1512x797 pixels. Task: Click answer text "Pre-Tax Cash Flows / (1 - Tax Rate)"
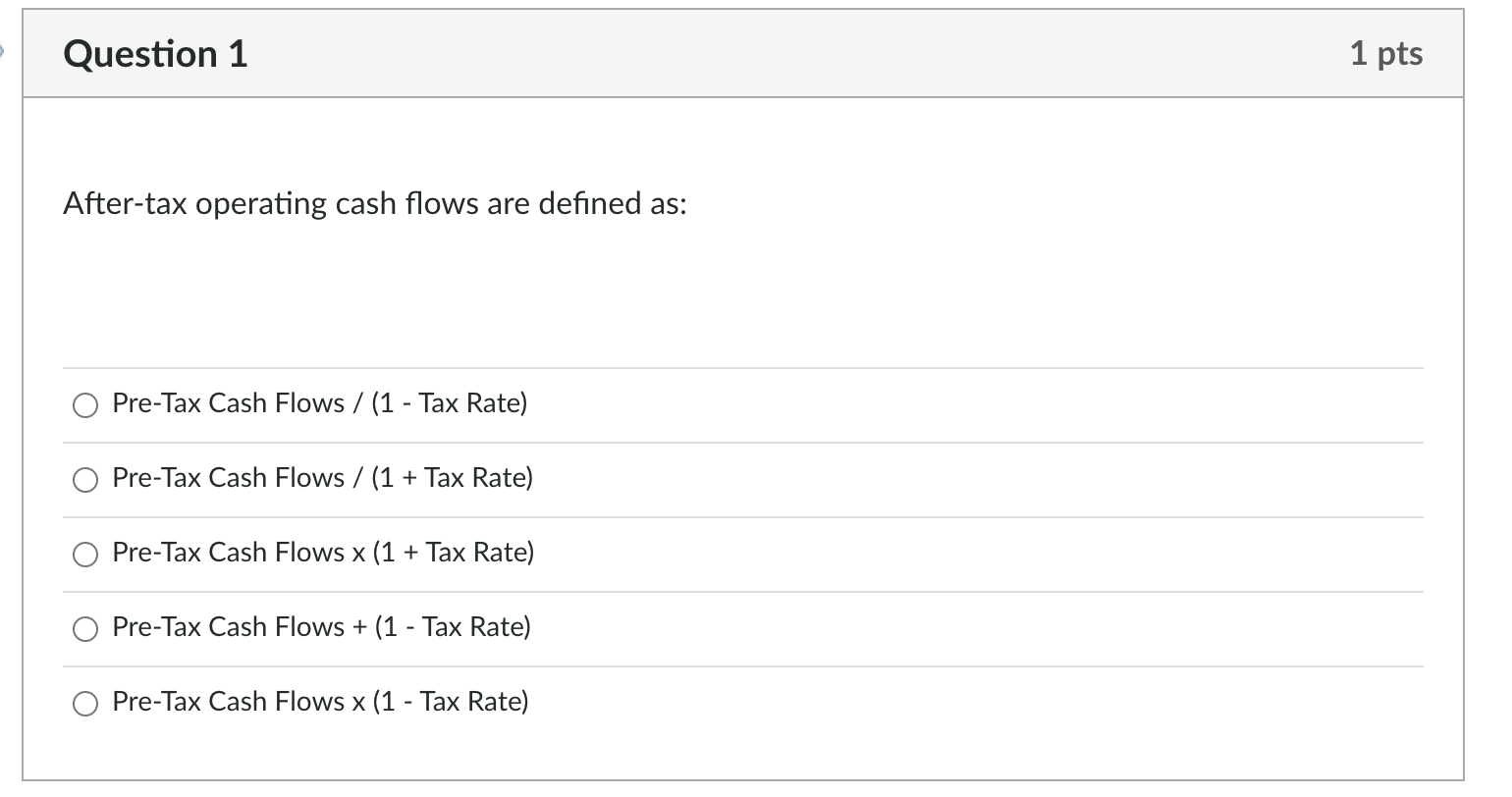pos(319,403)
